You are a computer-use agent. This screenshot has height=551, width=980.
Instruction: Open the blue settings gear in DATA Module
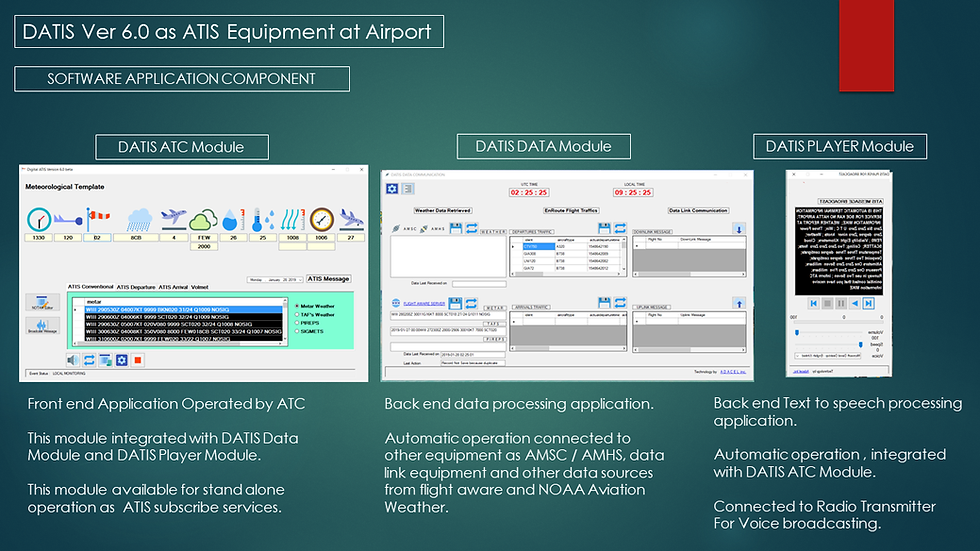tap(392, 189)
